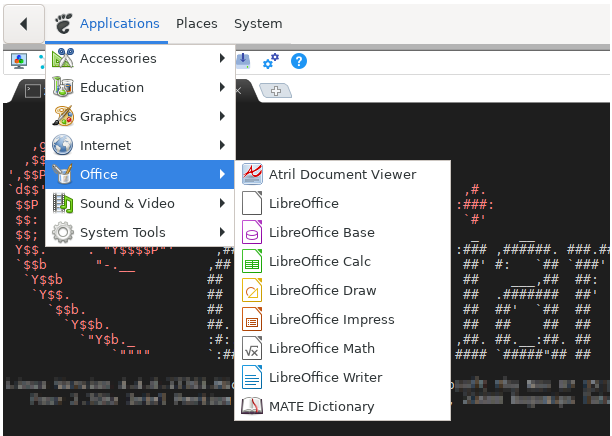The height and width of the screenshot is (436, 612).
Task: Expand the Education submenu arrow
Action: pos(222,87)
